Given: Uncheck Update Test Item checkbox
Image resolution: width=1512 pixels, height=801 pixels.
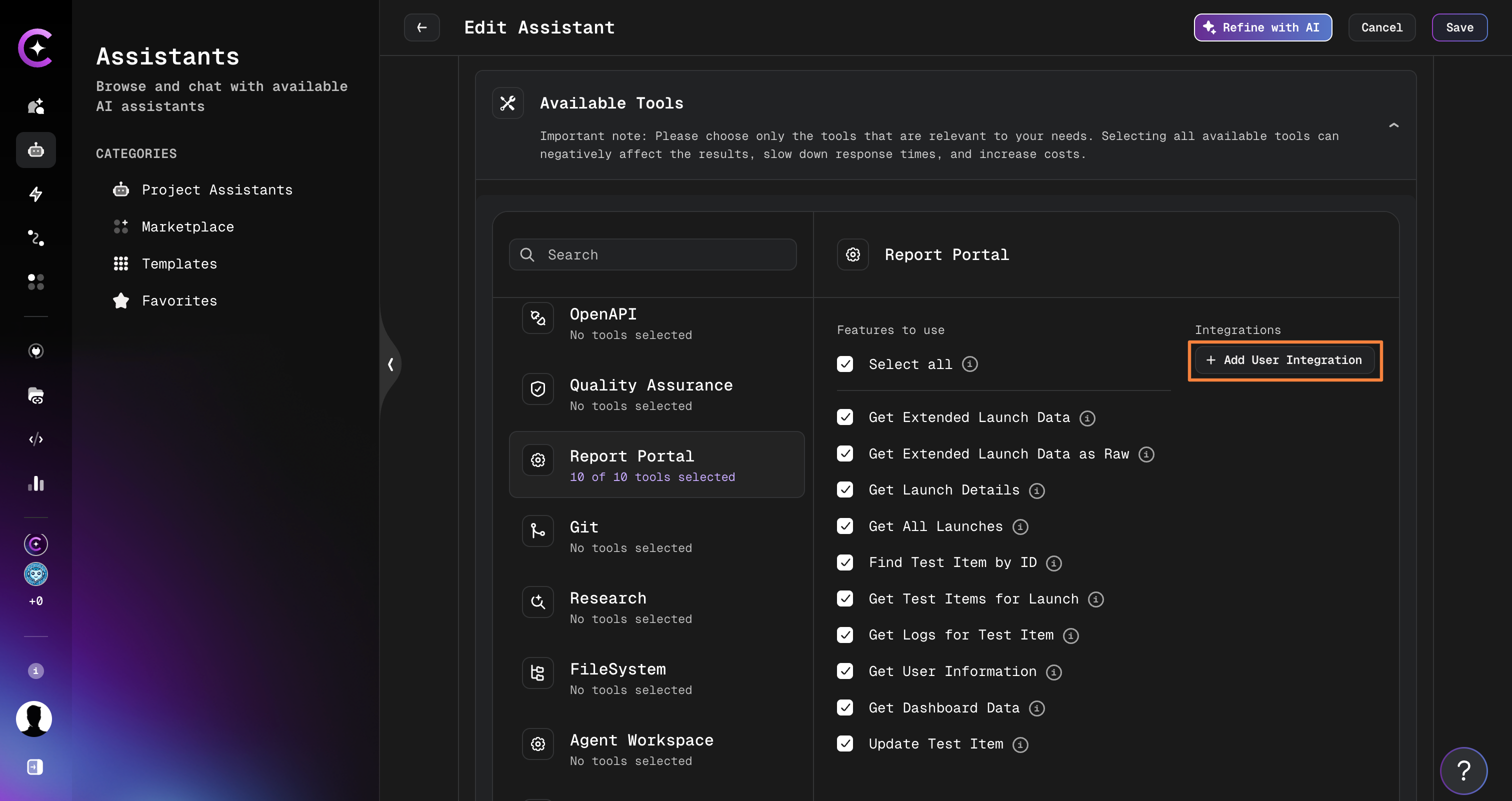Looking at the screenshot, I should pyautogui.click(x=844, y=744).
